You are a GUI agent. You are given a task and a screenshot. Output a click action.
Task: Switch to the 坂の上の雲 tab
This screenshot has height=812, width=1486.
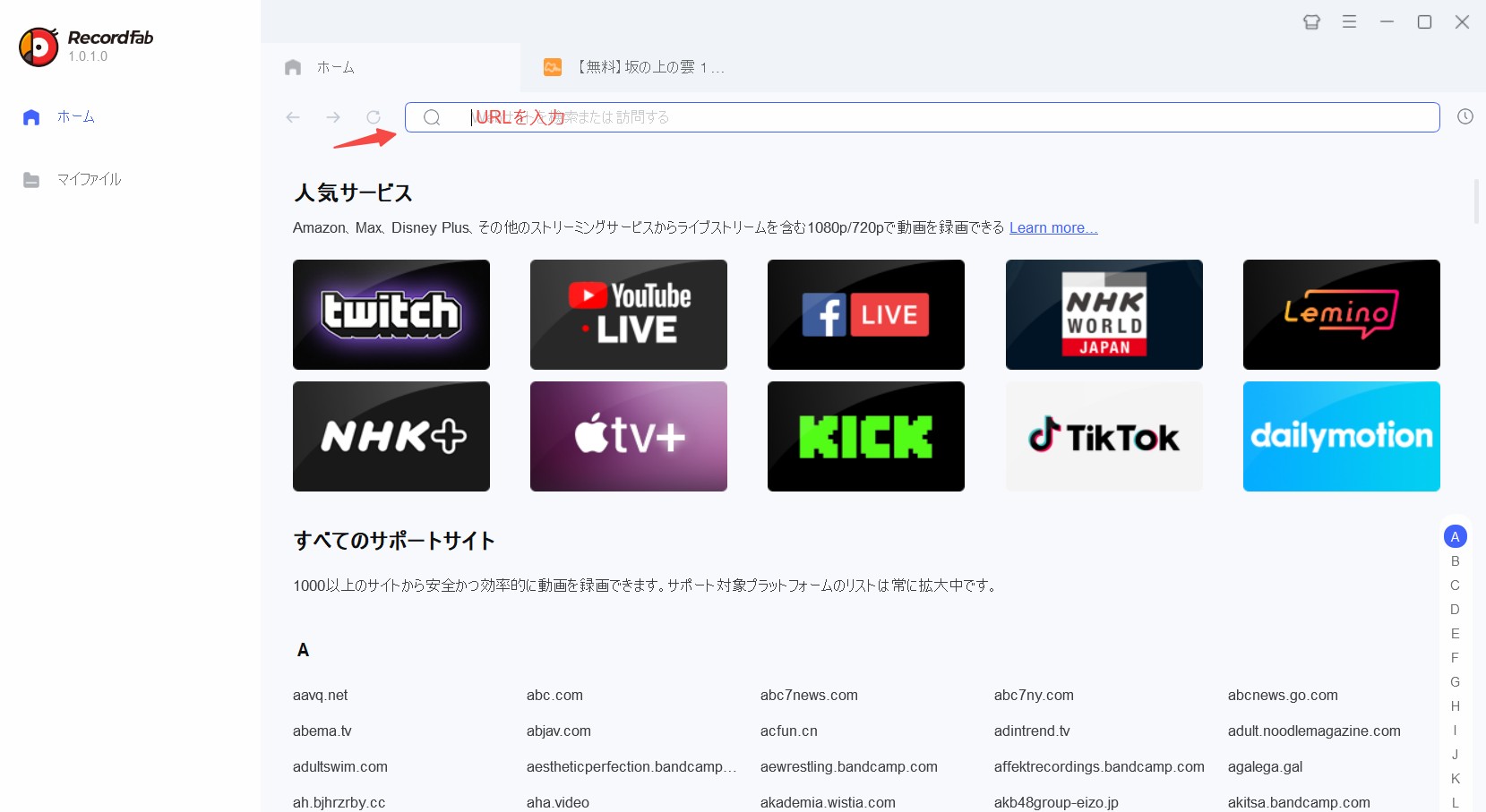pyautogui.click(x=634, y=67)
